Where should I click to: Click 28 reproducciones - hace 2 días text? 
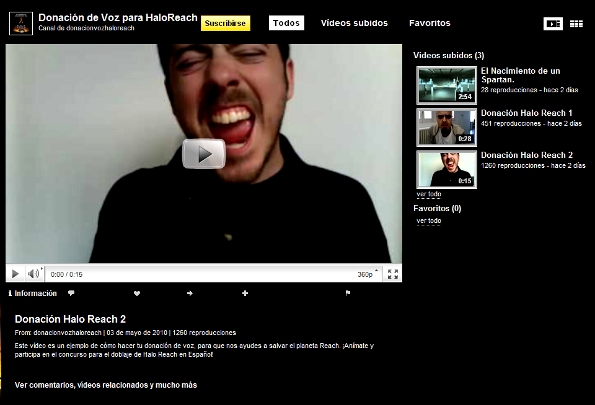[529, 90]
